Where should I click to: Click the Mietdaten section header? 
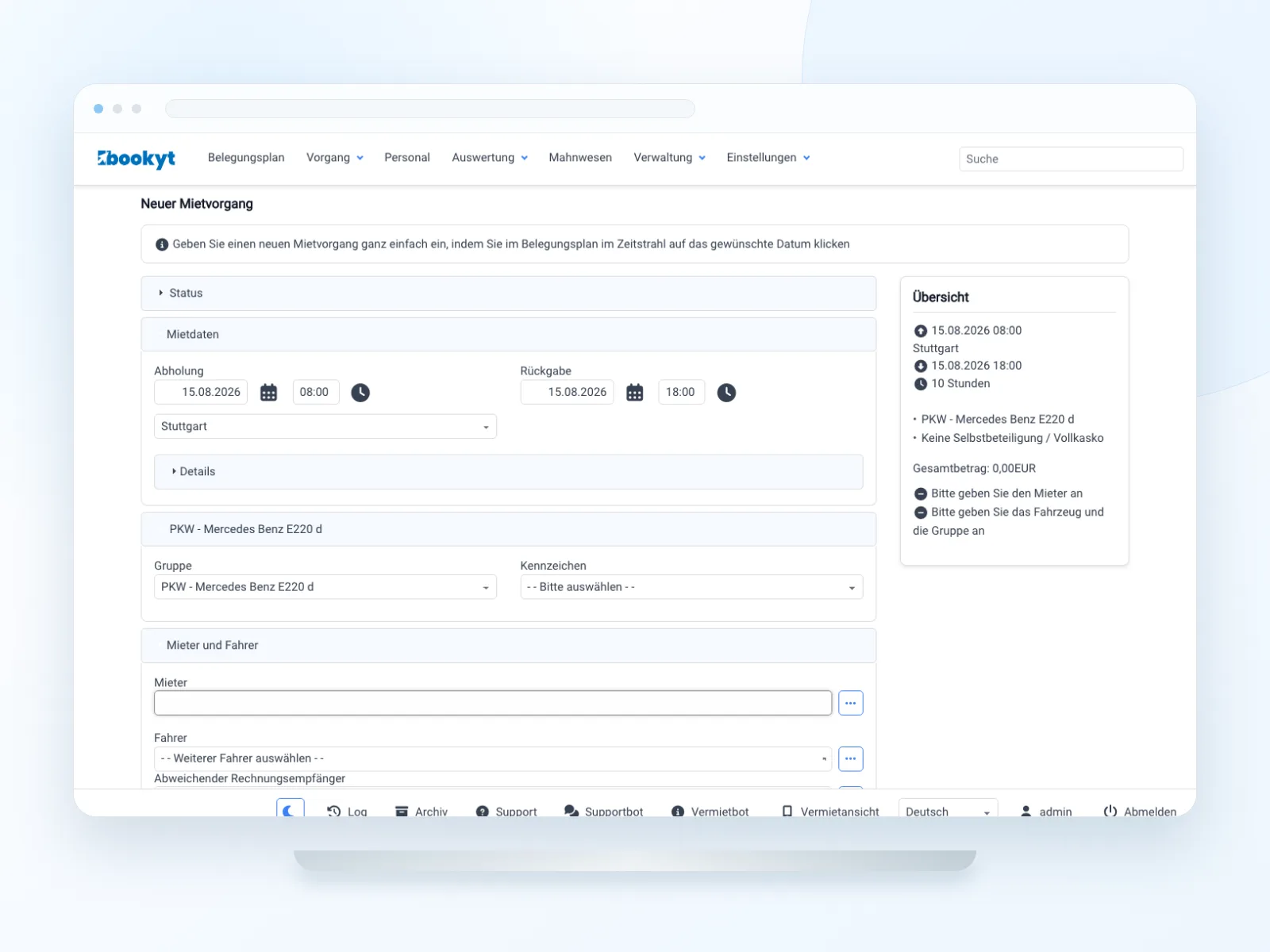(x=509, y=335)
